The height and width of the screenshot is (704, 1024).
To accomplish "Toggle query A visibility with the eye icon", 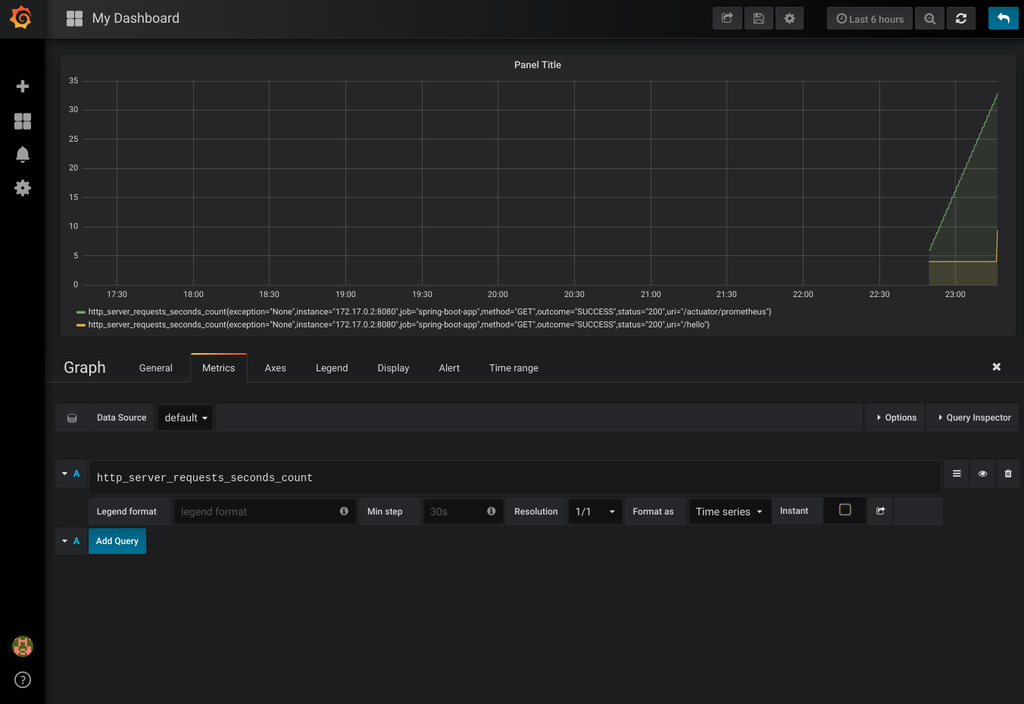I will (982, 474).
